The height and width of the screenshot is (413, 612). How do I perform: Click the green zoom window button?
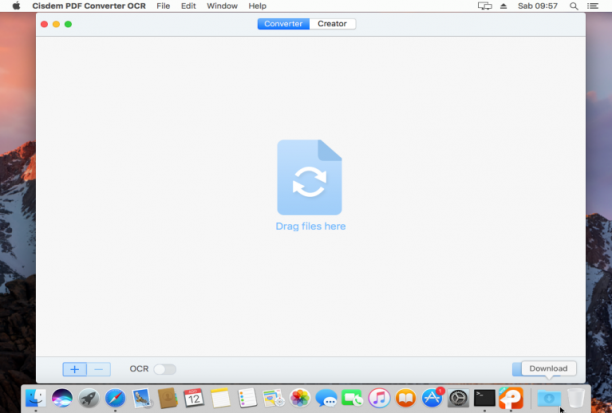68,24
